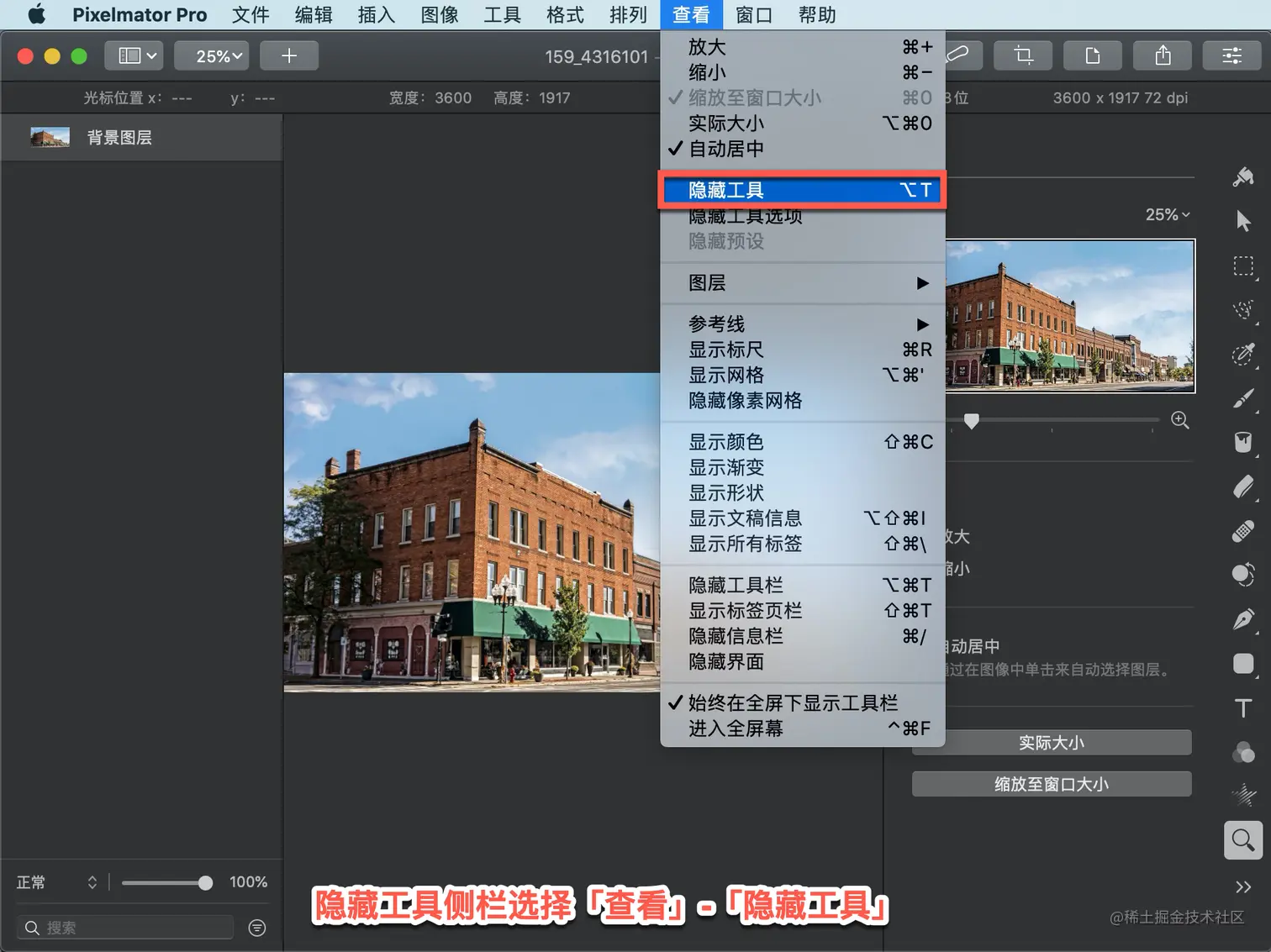Viewport: 1271px width, 952px height.
Task: Click the layer opacity slider handle
Action: [205, 882]
